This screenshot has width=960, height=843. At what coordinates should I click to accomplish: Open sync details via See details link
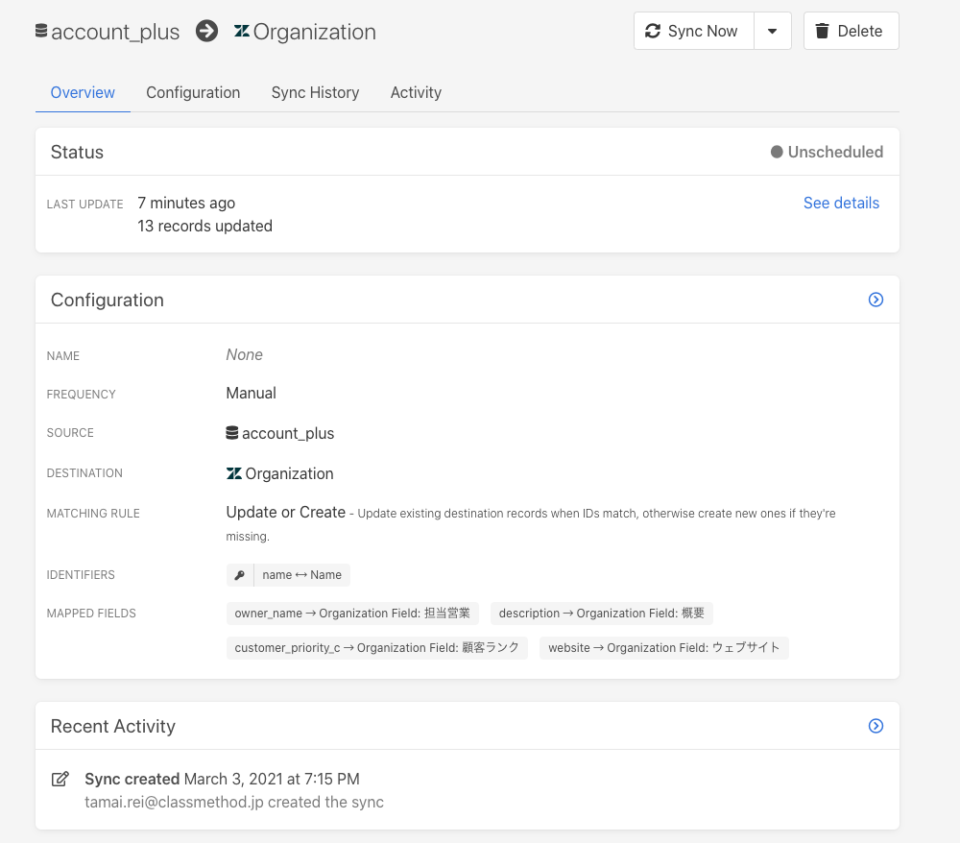[841, 202]
